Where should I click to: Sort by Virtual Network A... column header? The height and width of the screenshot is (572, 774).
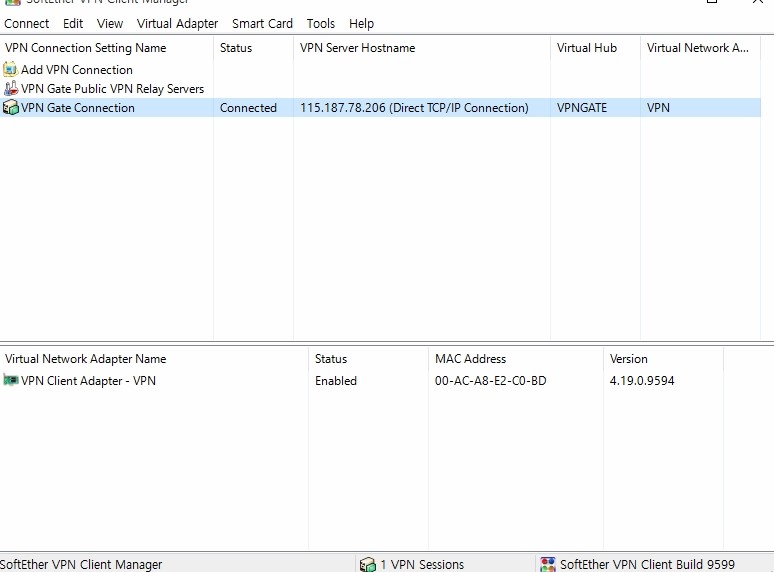tap(700, 48)
